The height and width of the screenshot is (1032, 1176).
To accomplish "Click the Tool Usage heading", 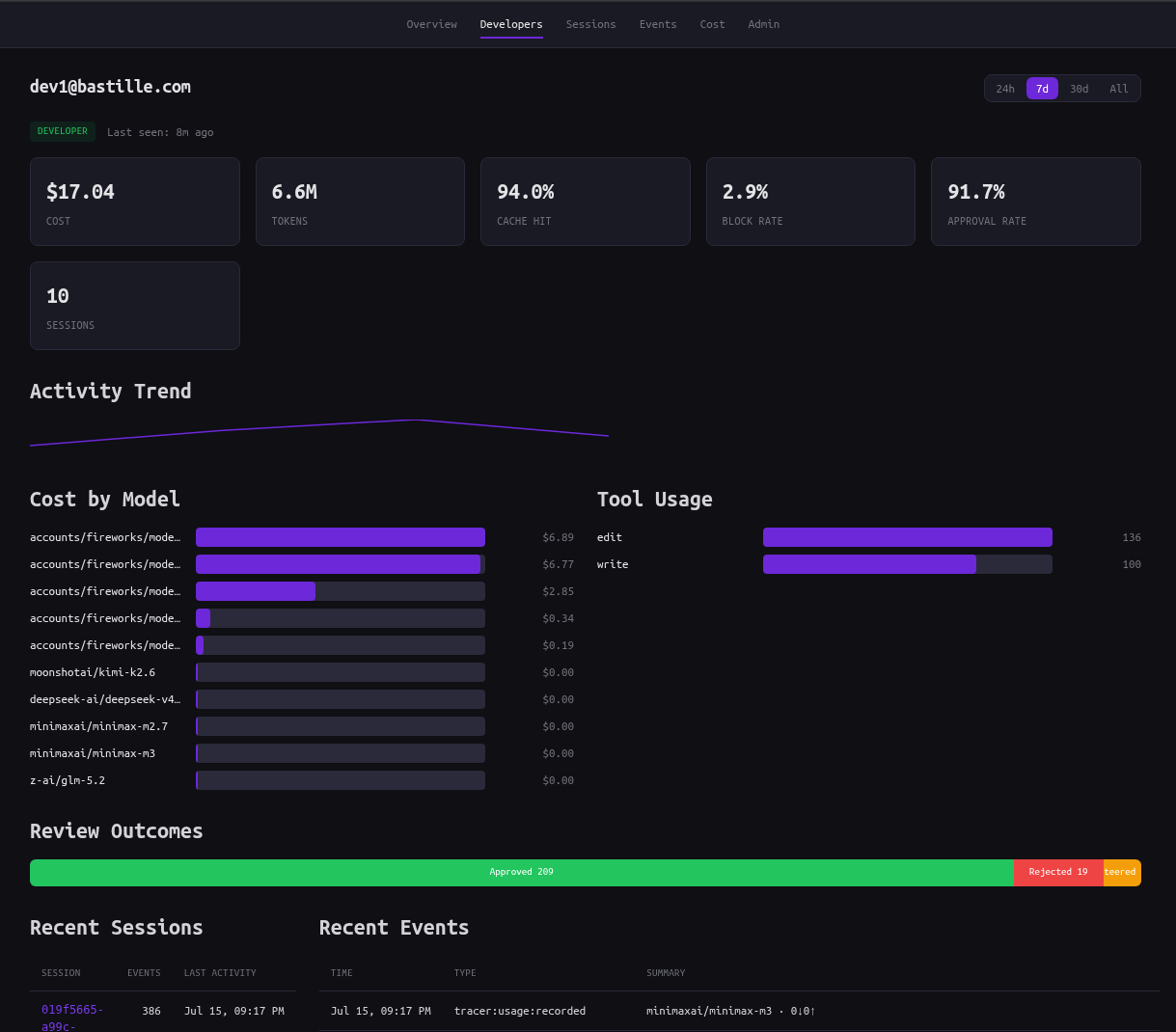I will [655, 500].
